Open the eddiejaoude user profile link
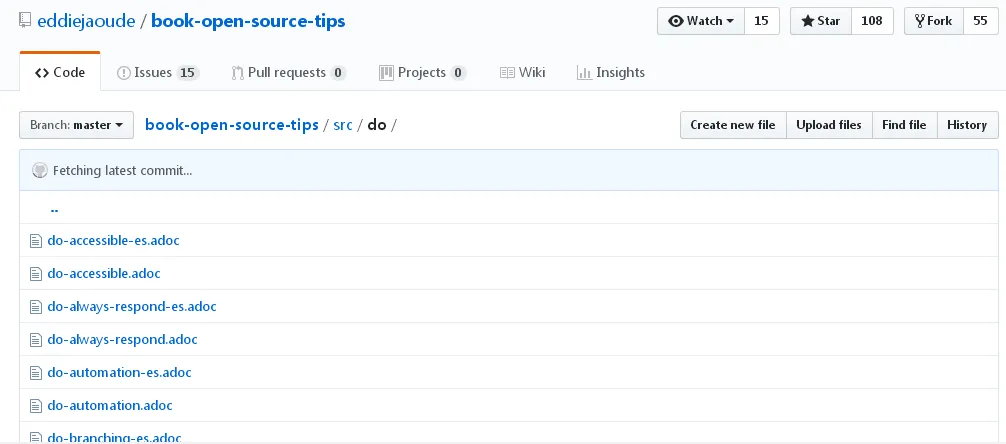The image size is (1006, 444). (86, 21)
